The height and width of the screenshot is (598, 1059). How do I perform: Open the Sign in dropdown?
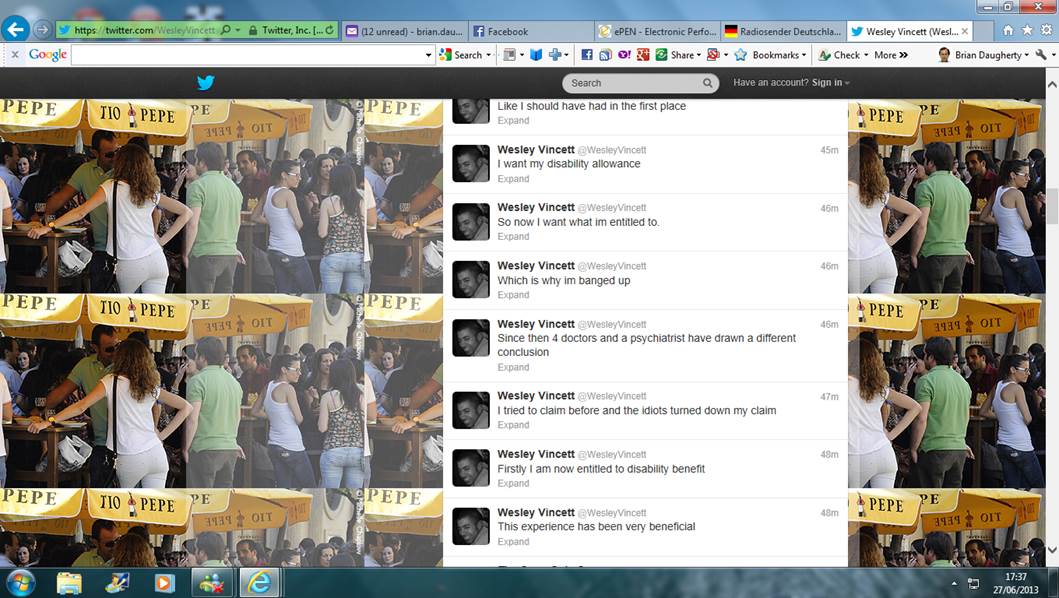(x=830, y=82)
